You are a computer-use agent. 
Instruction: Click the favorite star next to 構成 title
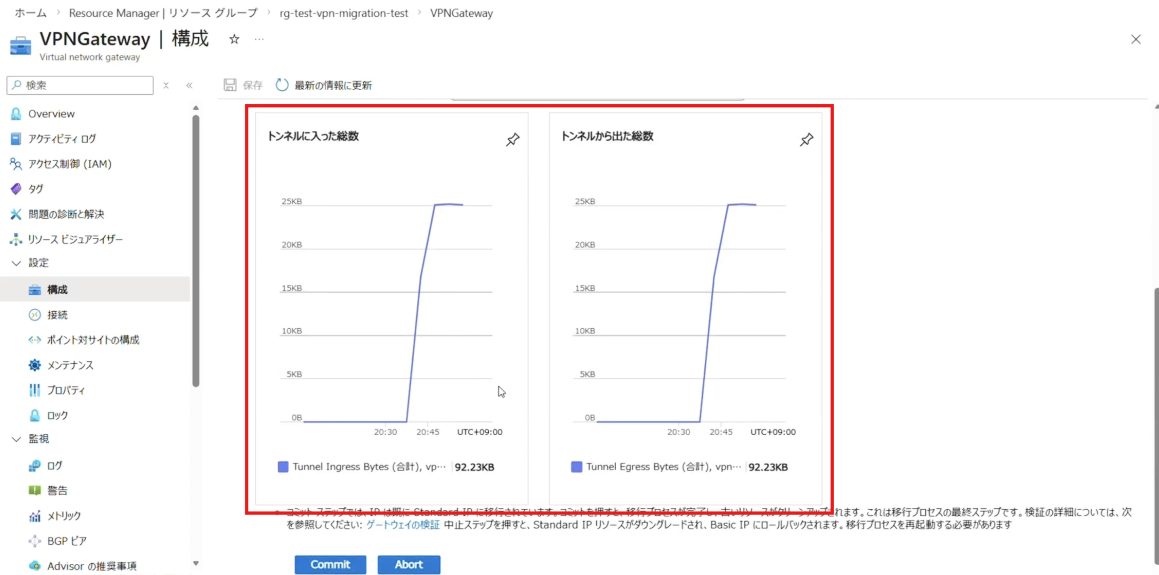coord(234,39)
